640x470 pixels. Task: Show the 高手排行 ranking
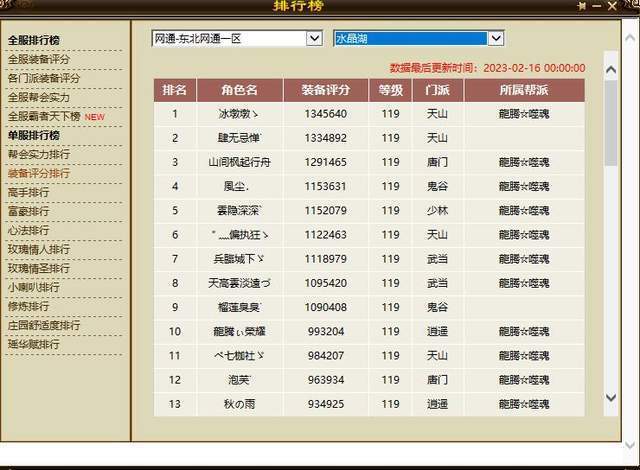click(28, 193)
